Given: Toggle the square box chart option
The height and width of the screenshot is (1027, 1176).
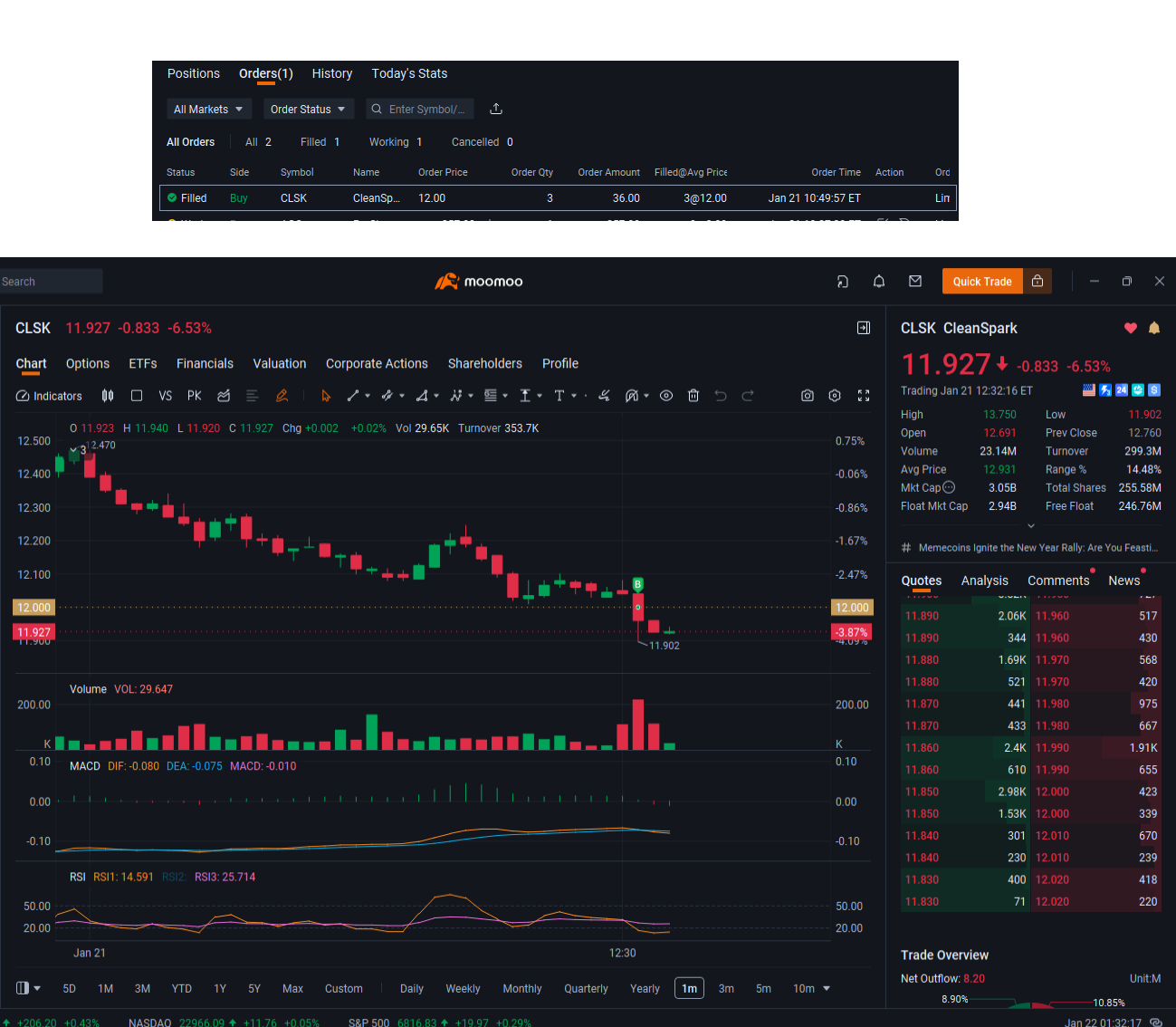Looking at the screenshot, I should coord(137,396).
